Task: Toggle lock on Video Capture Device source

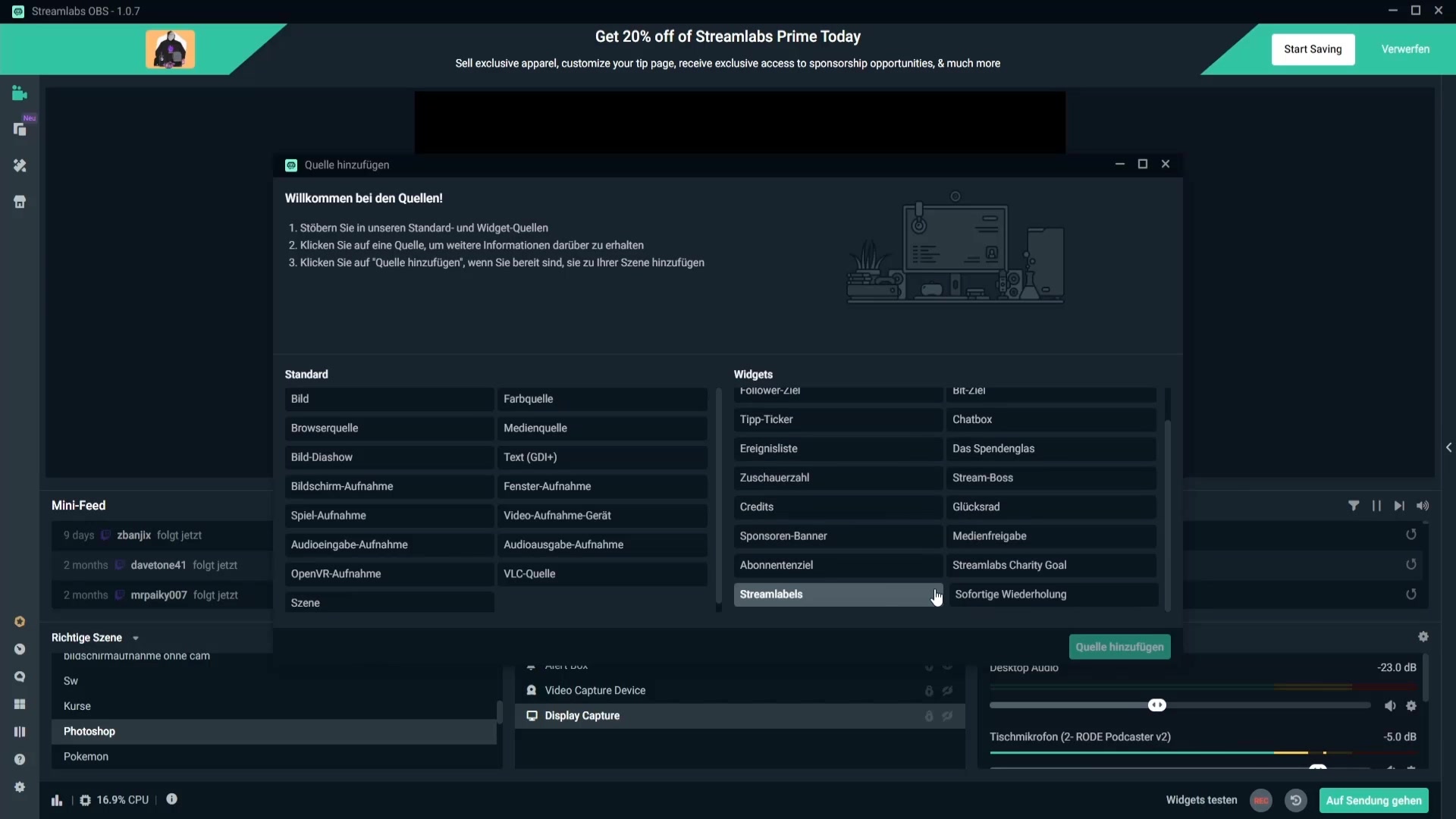Action: [x=928, y=691]
